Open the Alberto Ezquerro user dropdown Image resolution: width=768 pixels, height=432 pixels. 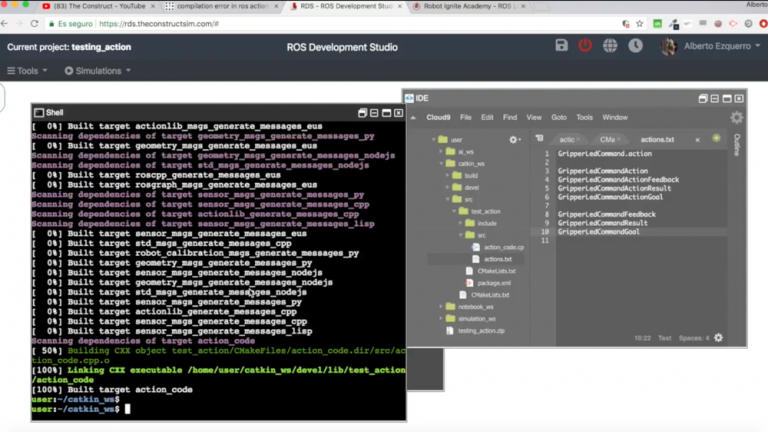[x=722, y=46]
